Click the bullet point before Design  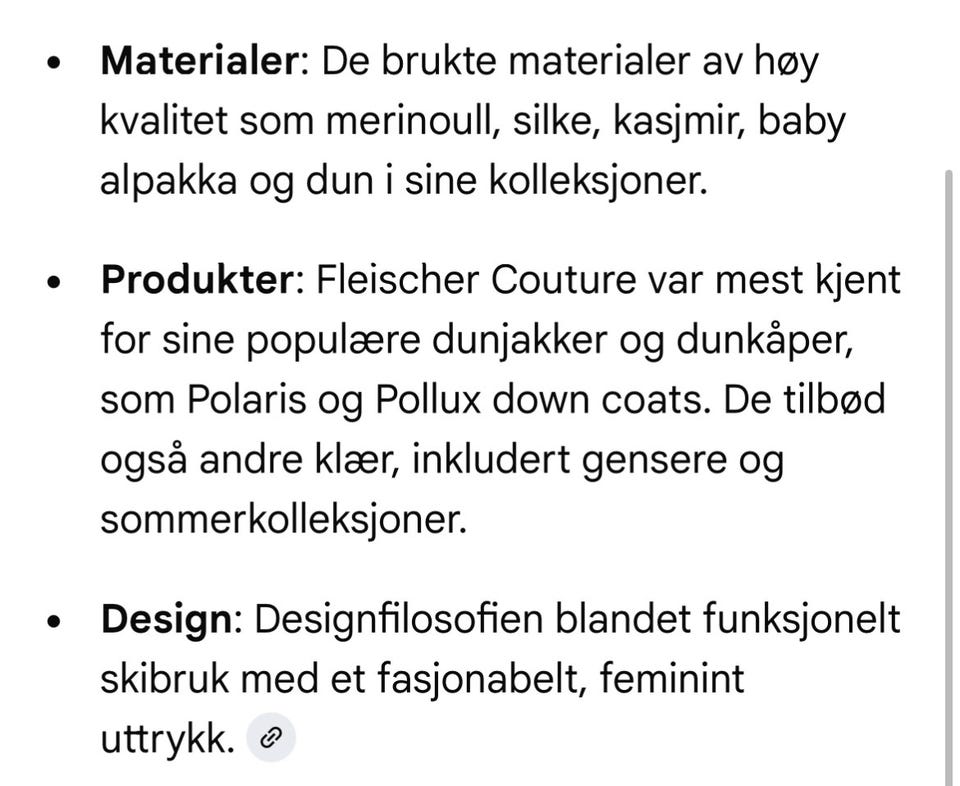tap(55, 621)
